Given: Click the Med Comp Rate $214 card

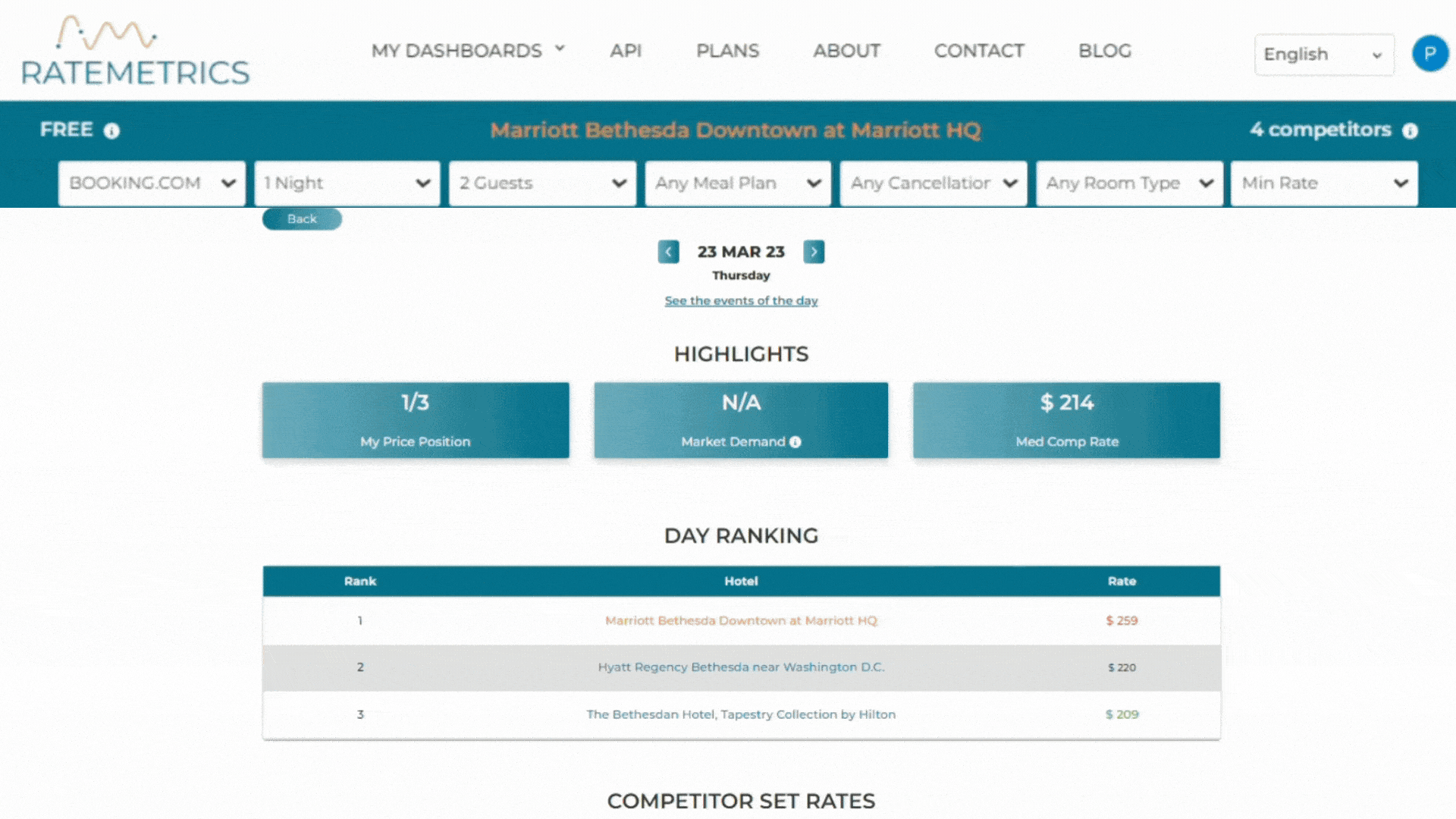Looking at the screenshot, I should pyautogui.click(x=1066, y=420).
